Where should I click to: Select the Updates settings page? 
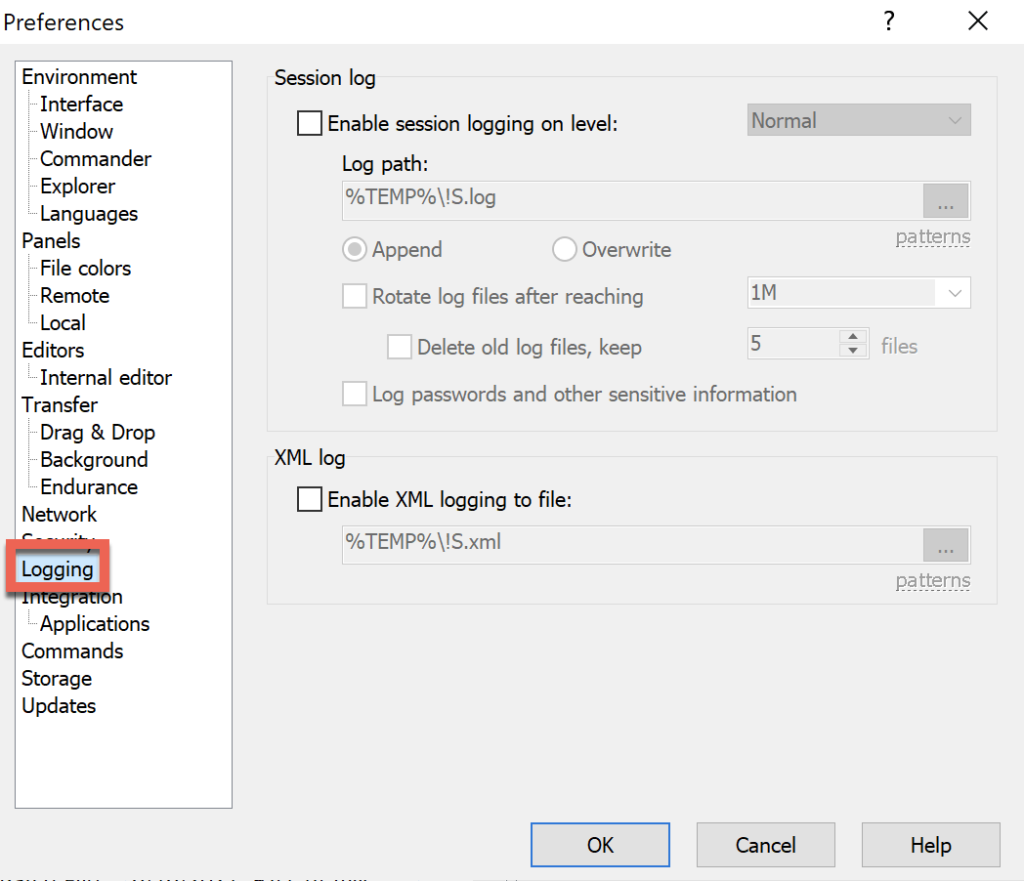[58, 706]
